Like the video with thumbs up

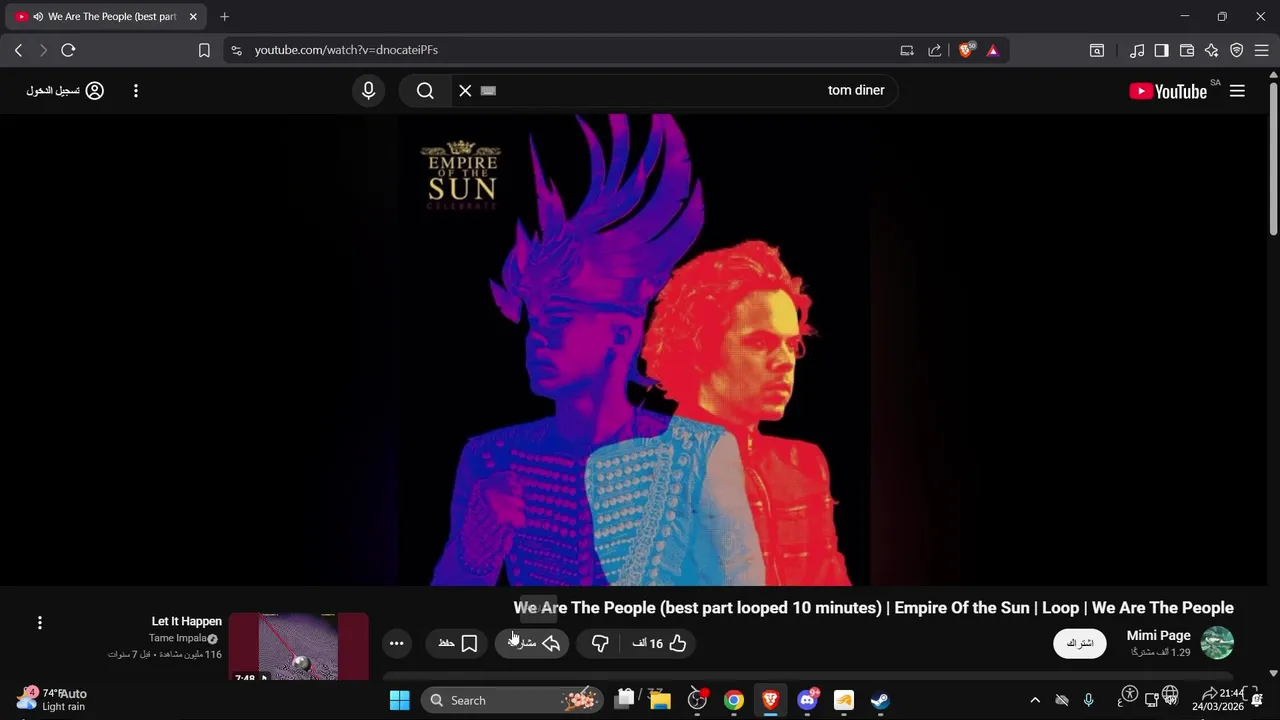click(x=659, y=643)
